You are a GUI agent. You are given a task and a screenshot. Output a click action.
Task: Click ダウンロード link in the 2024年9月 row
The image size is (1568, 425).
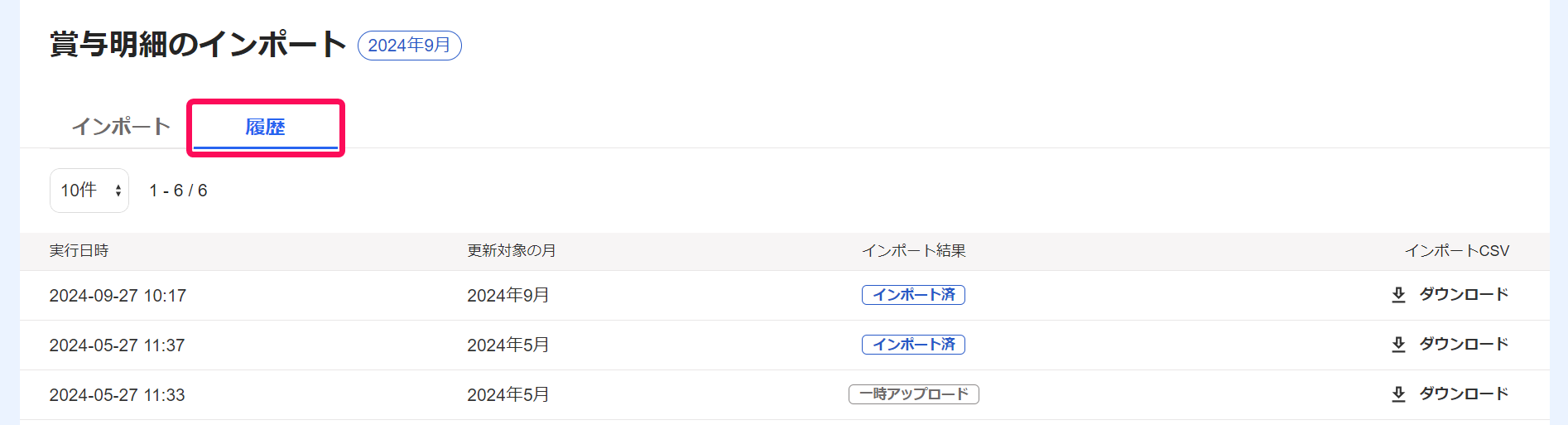tap(1464, 295)
